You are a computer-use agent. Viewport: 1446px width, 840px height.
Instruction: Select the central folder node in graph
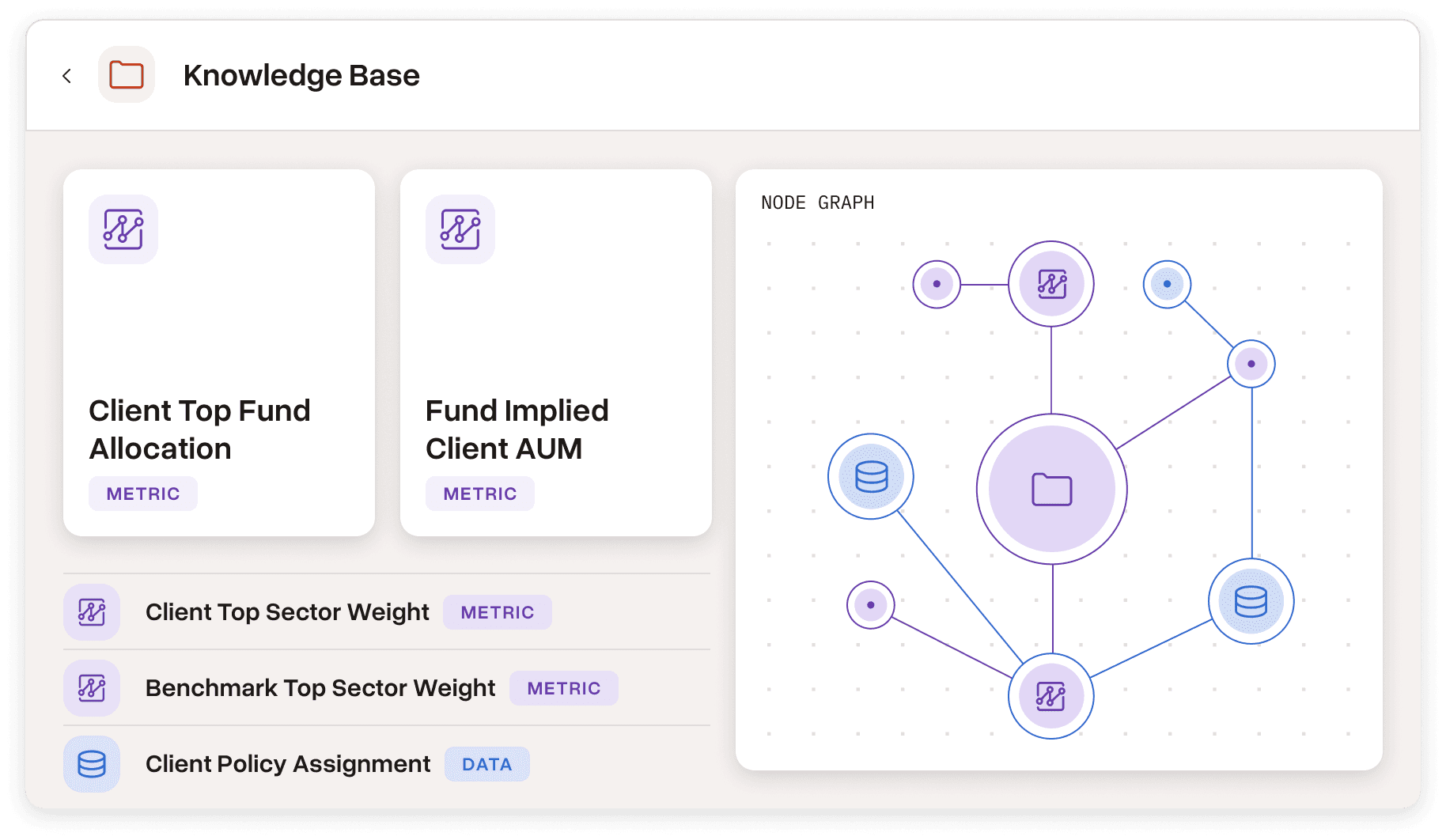coord(1052,490)
